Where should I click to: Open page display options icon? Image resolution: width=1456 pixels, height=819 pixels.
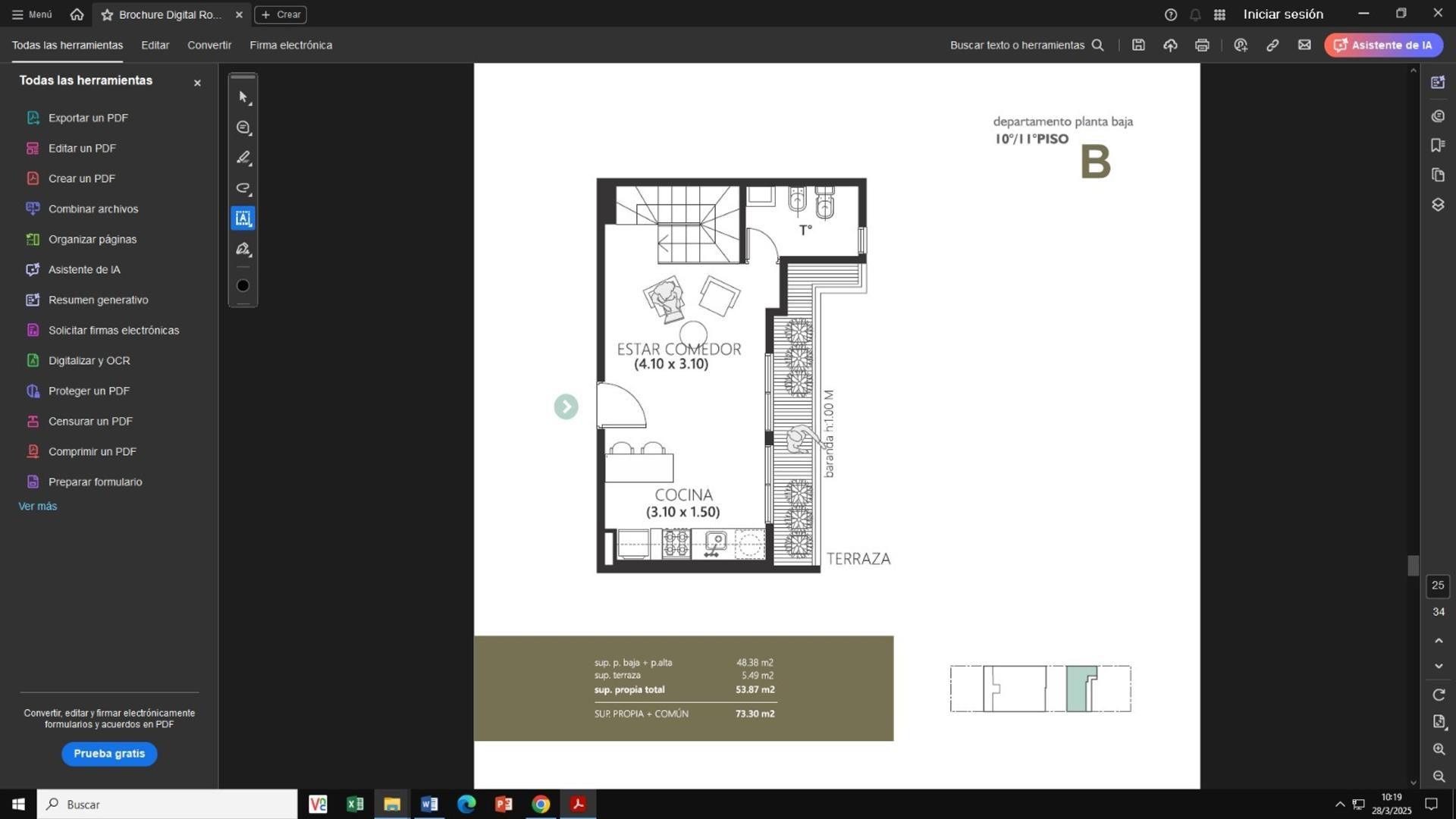click(x=1439, y=722)
